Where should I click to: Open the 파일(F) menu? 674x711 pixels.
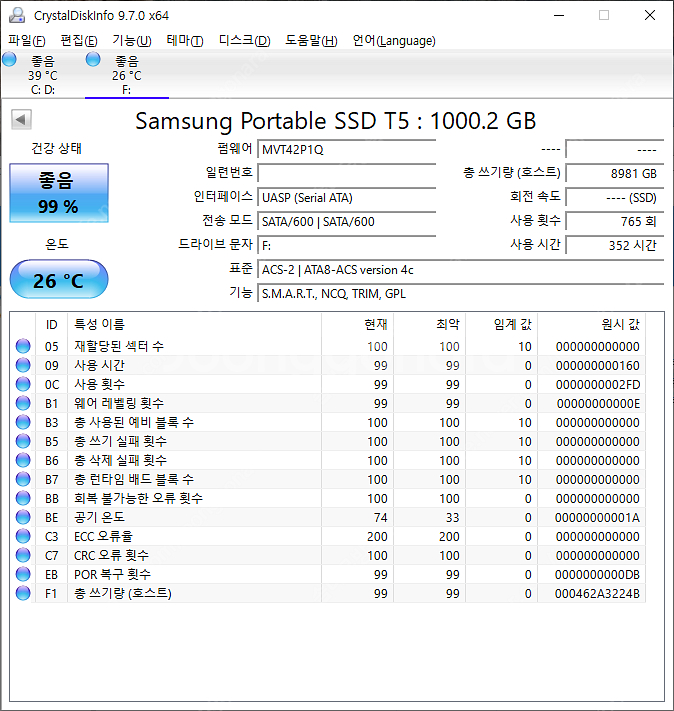tap(27, 41)
